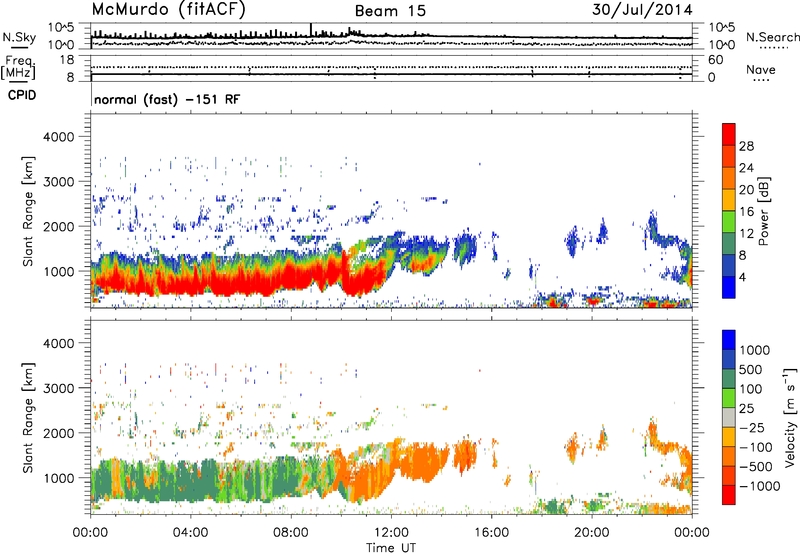Pick the grey -25 to 25 Velocity swatch
Viewport: 800px width, 554px height.
click(729, 417)
